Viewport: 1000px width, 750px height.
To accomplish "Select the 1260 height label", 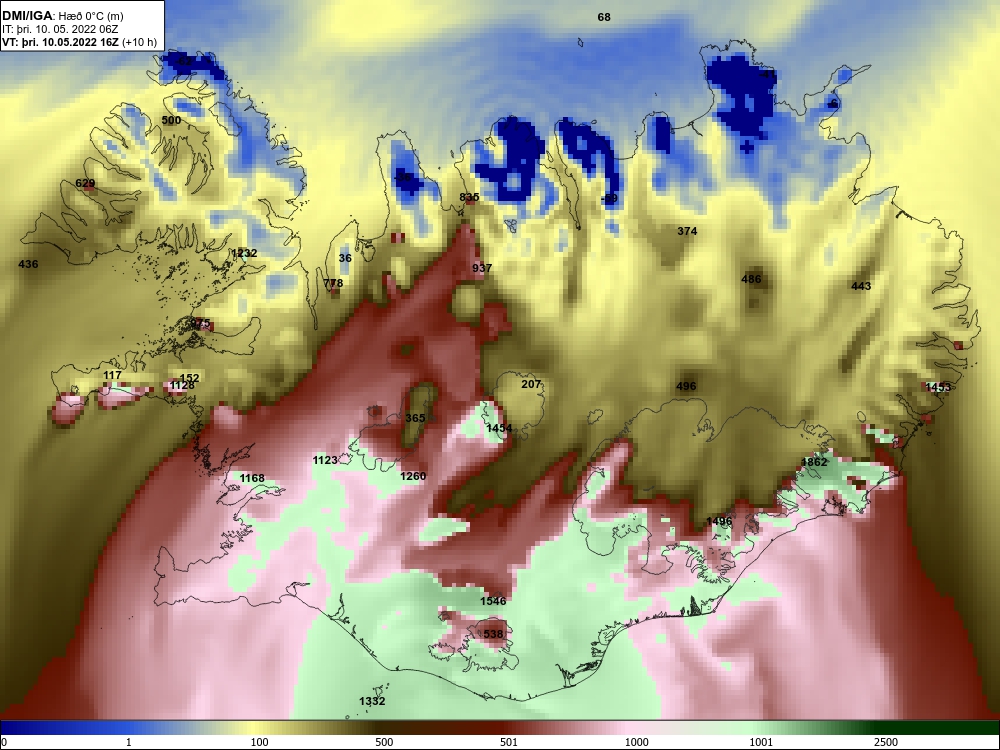I will click(x=413, y=476).
